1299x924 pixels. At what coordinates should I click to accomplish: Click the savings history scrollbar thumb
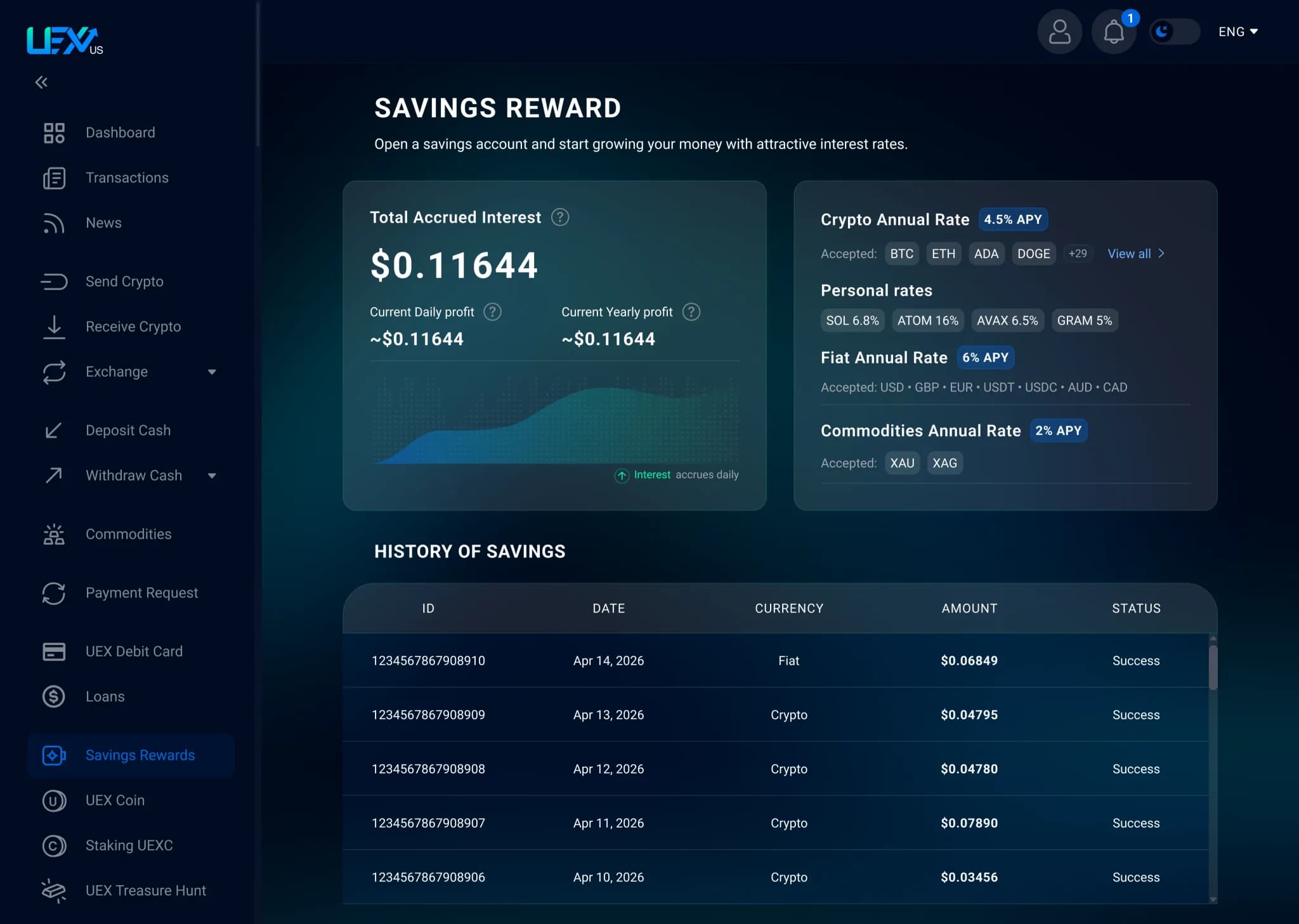coord(1213,667)
